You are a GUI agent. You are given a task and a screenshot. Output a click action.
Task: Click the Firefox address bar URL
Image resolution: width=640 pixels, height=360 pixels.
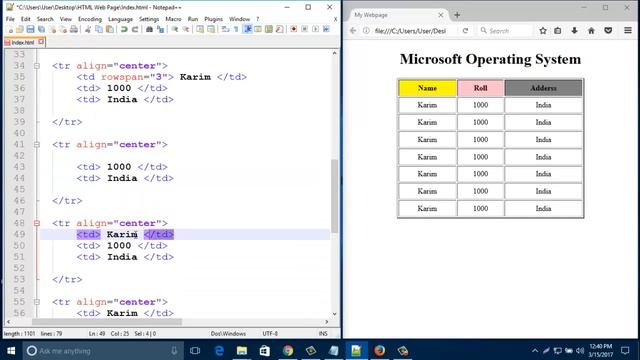[410, 31]
